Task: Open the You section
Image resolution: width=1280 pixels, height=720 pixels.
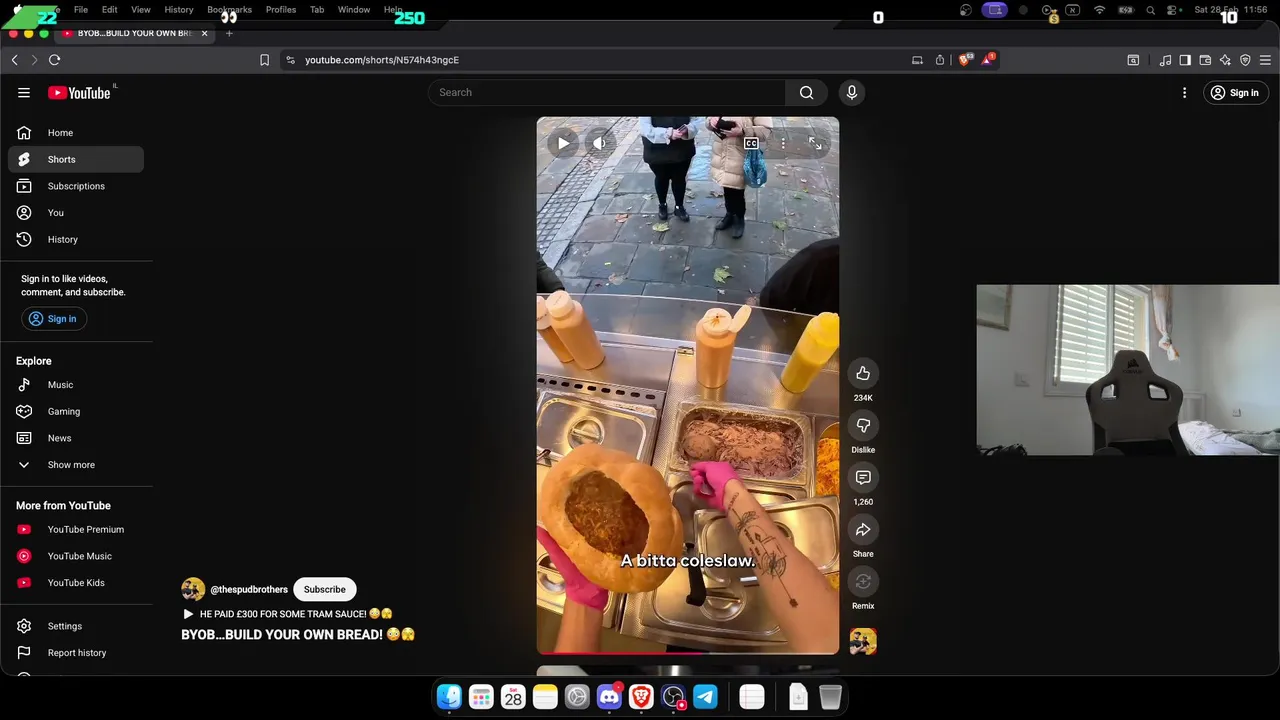Action: point(76,212)
